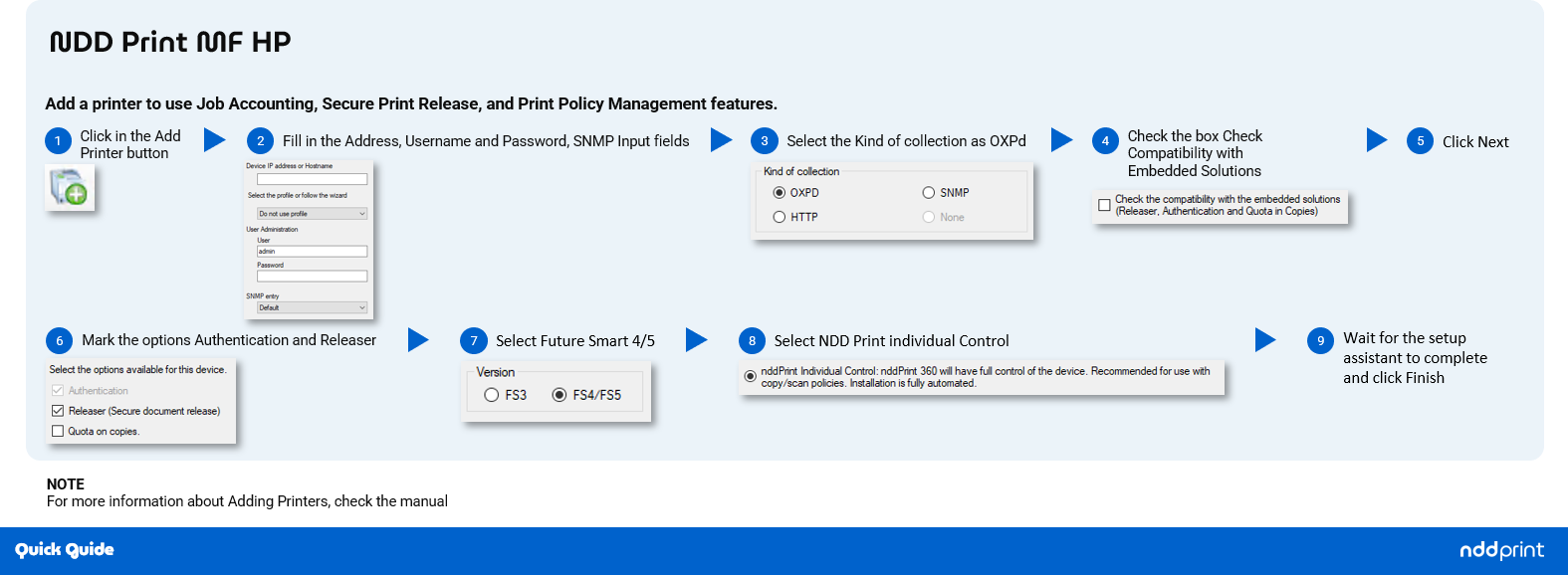Choose the HTTP collection option

tap(780, 217)
